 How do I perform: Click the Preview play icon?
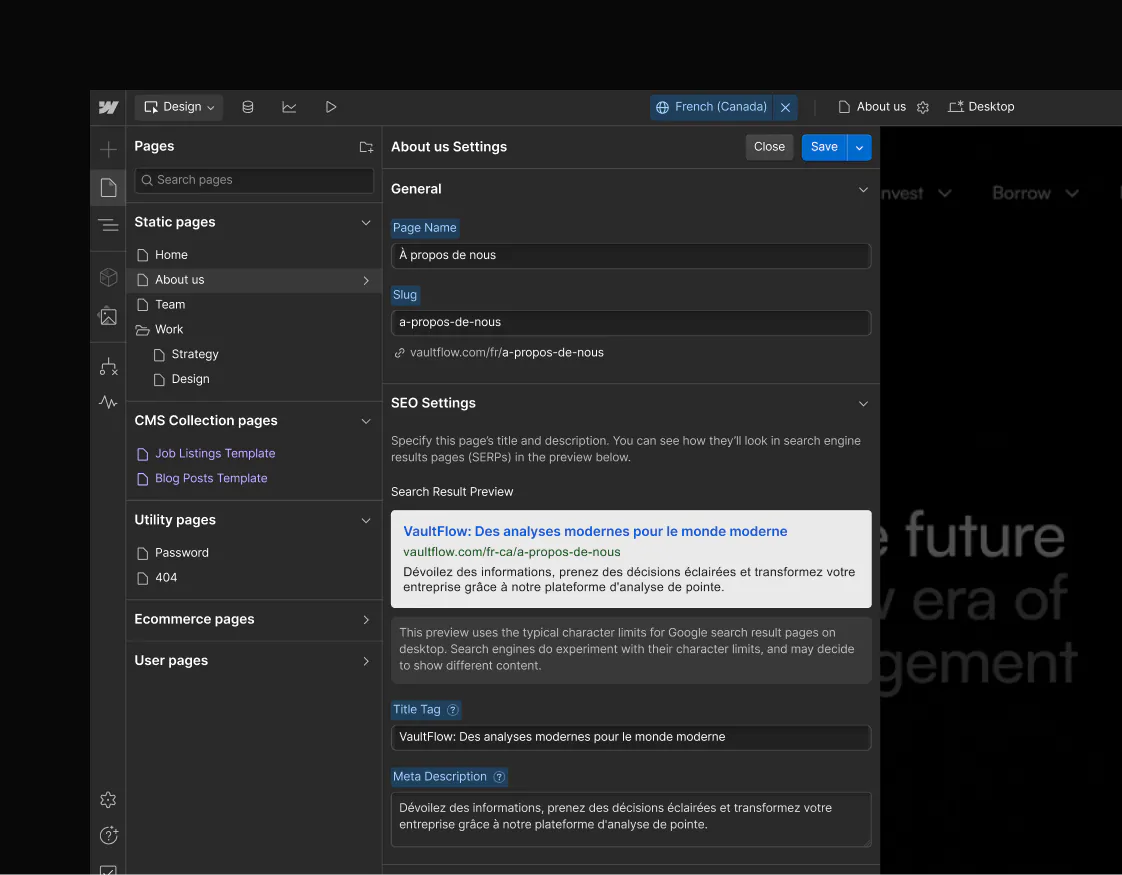click(x=331, y=107)
